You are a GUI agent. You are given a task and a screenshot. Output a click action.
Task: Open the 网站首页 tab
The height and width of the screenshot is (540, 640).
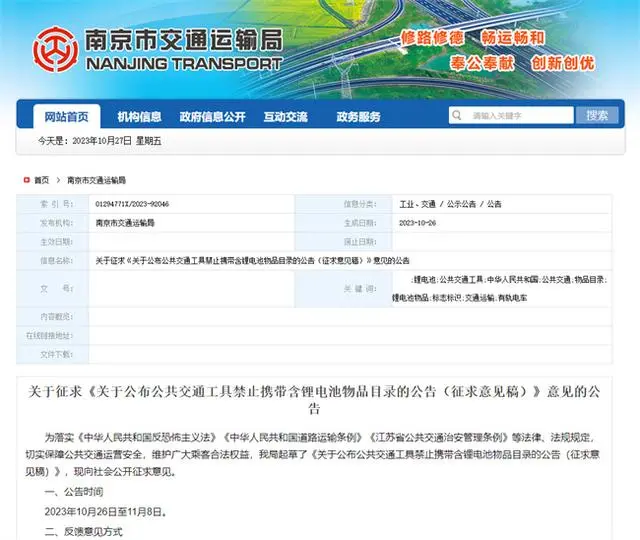point(67,116)
